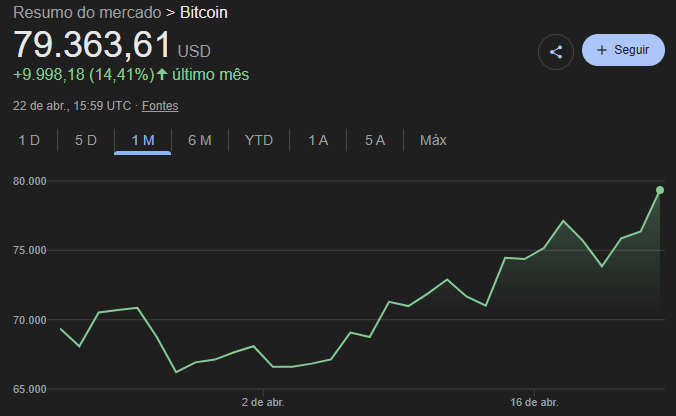Click the +9.998,18 (14,41%) change text

click(84, 75)
